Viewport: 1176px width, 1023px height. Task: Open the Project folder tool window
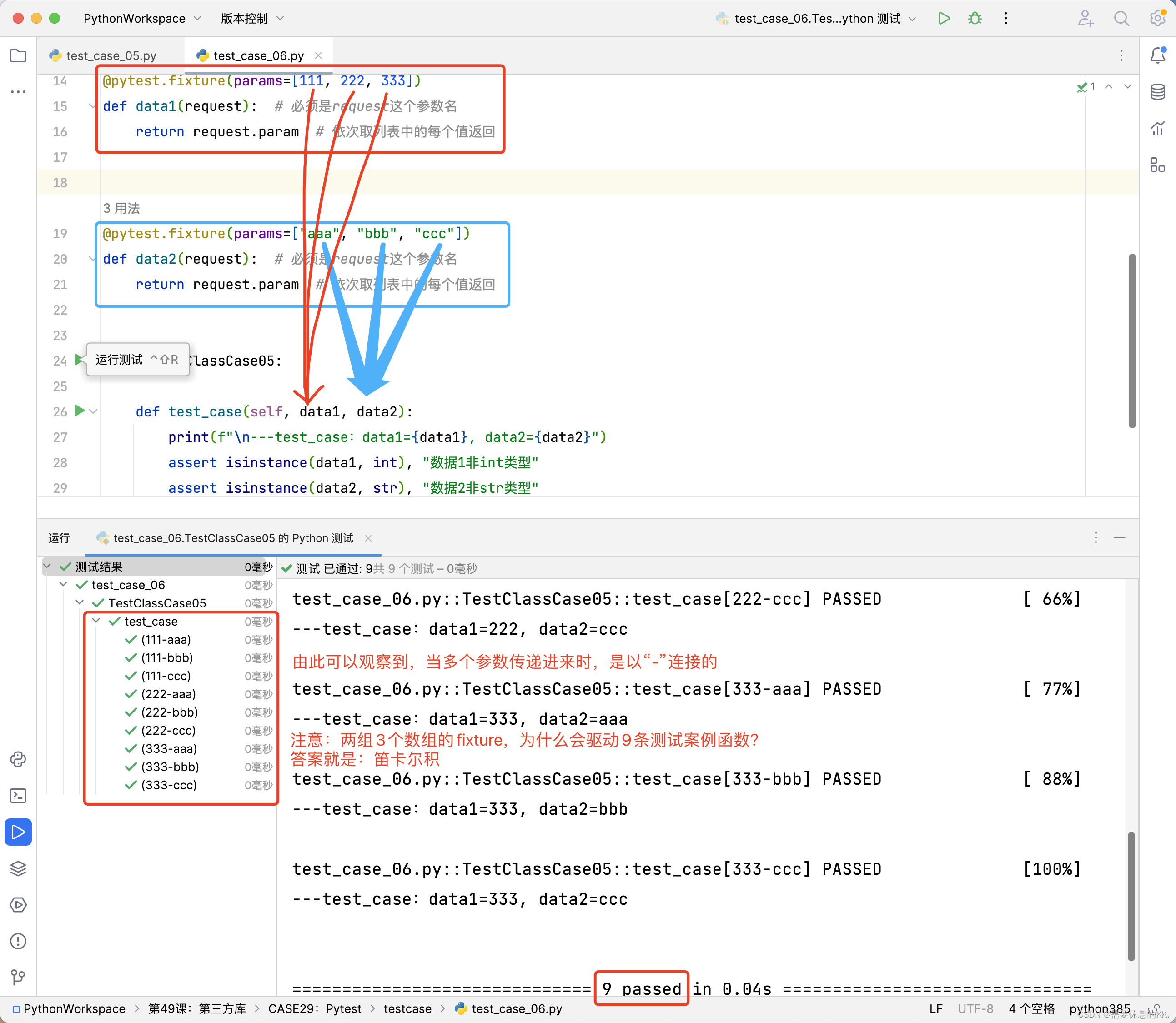point(18,56)
